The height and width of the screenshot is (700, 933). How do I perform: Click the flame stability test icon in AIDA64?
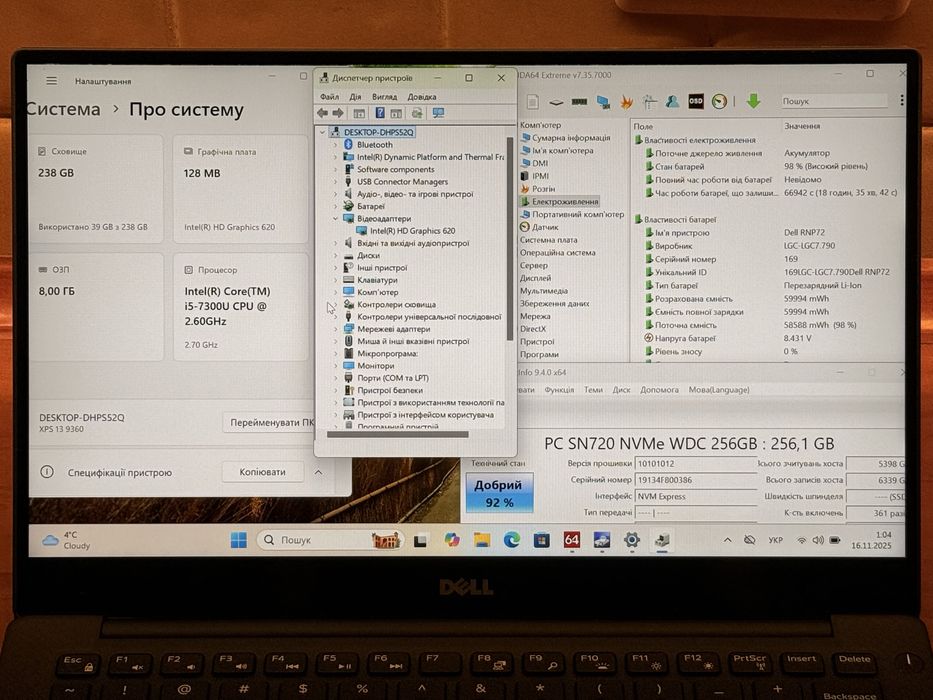point(627,102)
